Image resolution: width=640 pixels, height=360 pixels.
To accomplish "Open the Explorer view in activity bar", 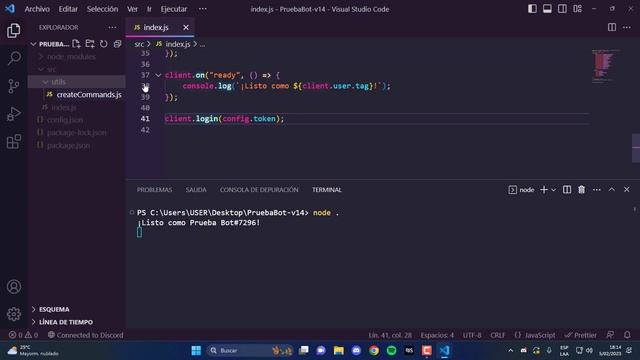I will click(x=13, y=31).
